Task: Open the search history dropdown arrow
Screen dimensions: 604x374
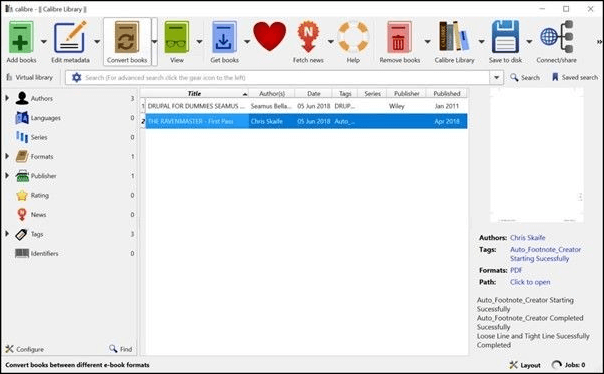Action: [x=497, y=77]
